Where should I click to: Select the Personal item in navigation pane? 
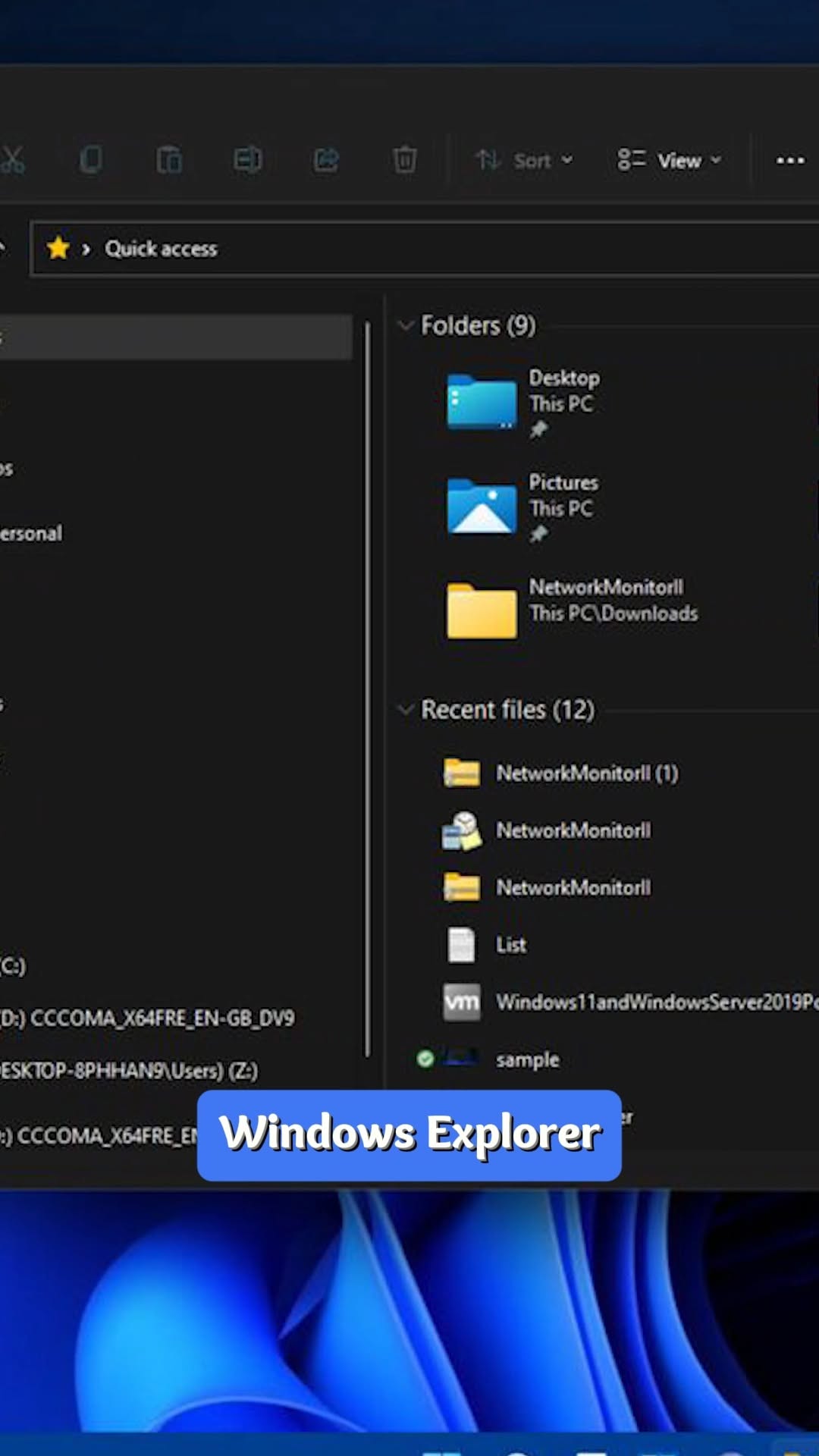31,534
